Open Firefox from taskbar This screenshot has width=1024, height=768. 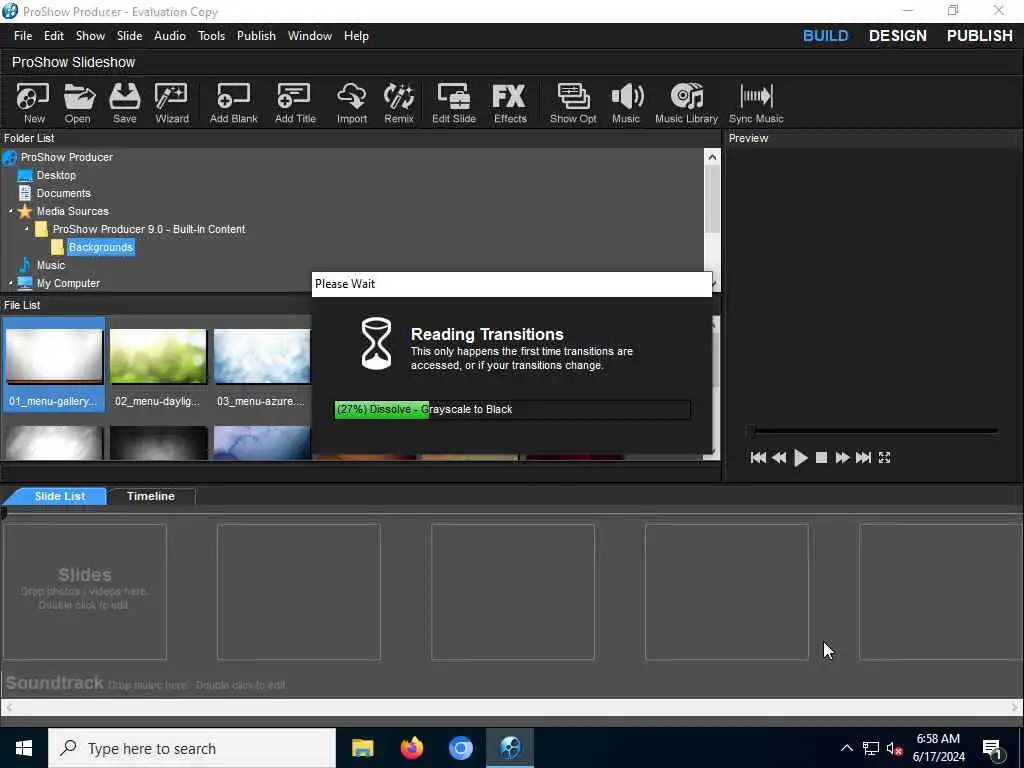[x=411, y=748]
